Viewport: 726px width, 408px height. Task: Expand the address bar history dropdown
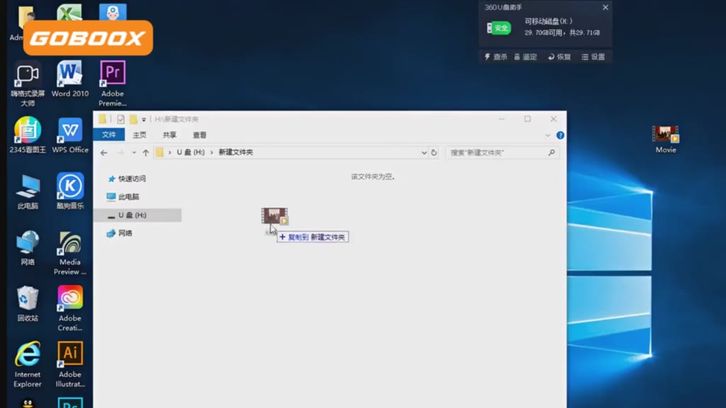coord(424,153)
